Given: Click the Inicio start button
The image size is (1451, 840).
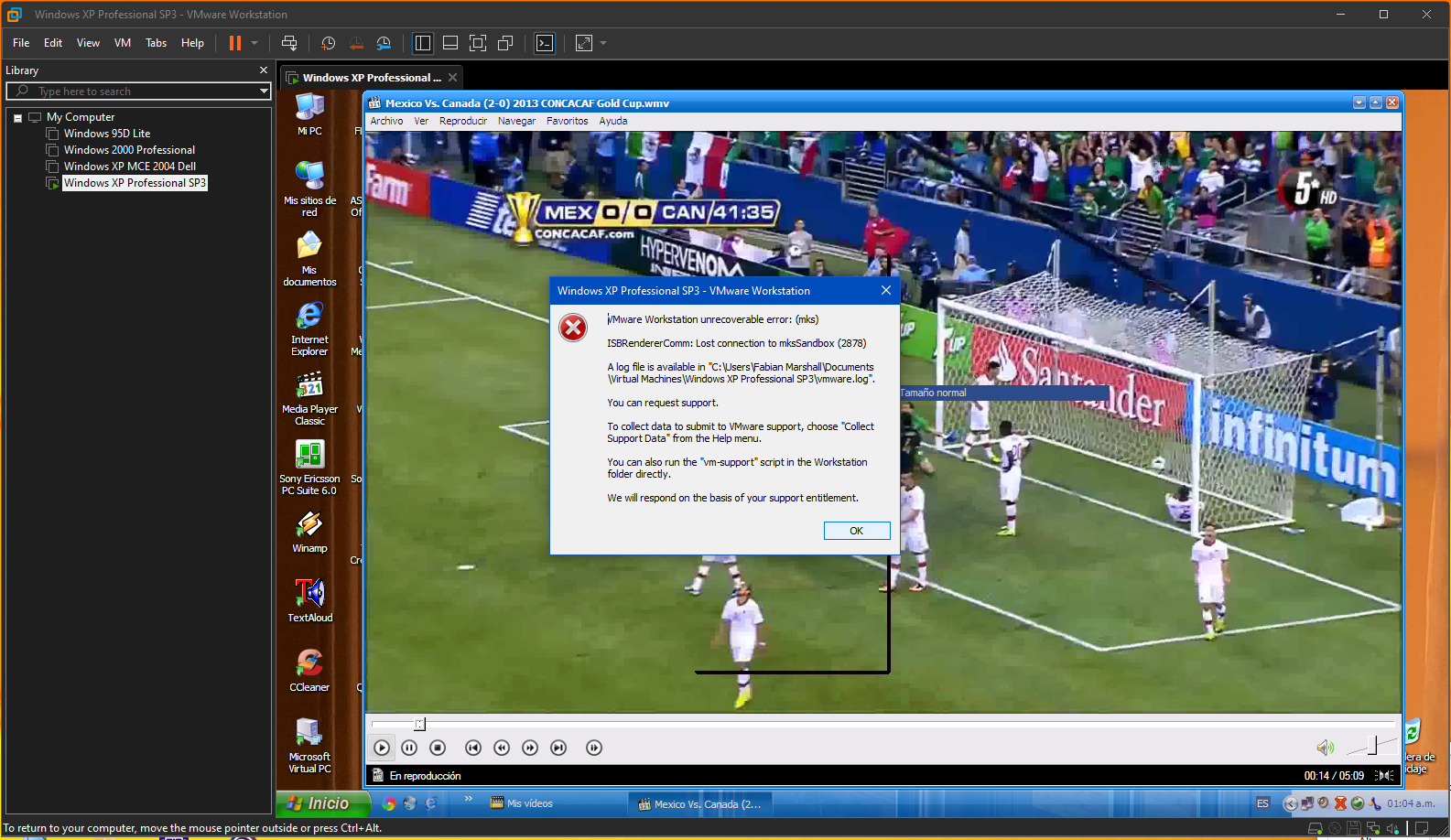Looking at the screenshot, I should tap(324, 803).
